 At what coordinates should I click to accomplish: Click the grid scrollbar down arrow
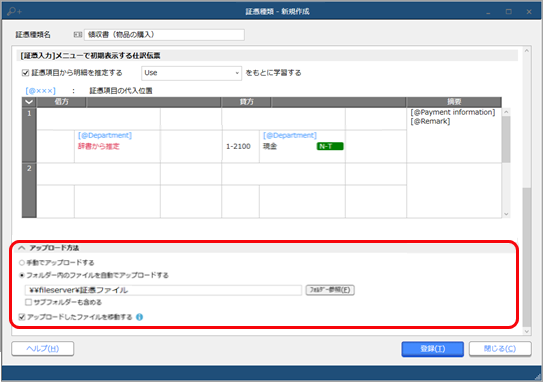(x=506, y=214)
